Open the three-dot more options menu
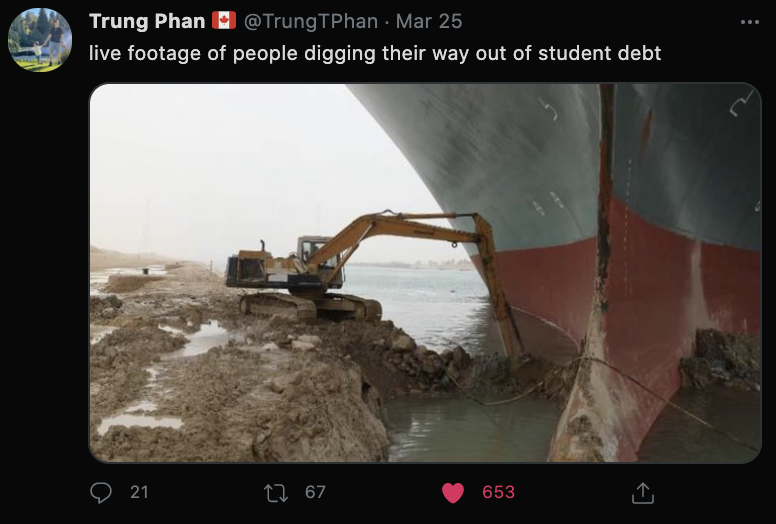Image resolution: width=776 pixels, height=524 pixels. [750, 22]
